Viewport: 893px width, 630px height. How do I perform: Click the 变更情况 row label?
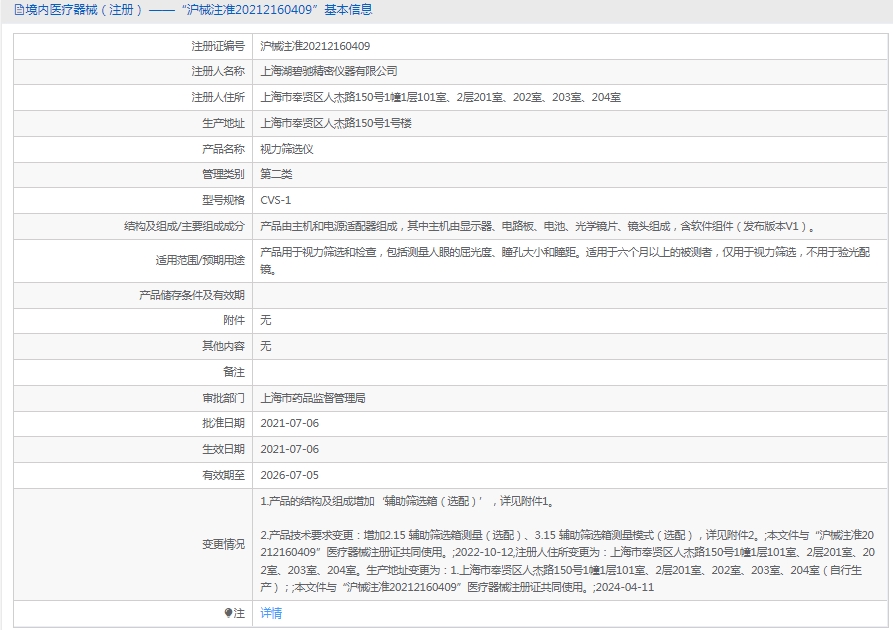coord(223,544)
